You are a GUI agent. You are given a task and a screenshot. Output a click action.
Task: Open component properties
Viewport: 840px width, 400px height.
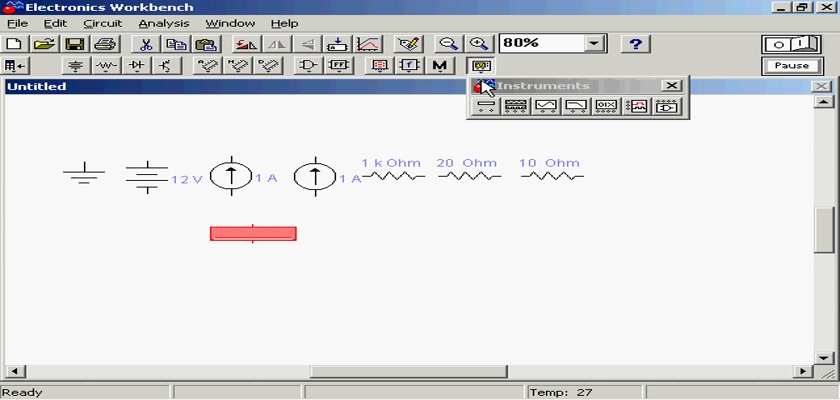click(408, 44)
